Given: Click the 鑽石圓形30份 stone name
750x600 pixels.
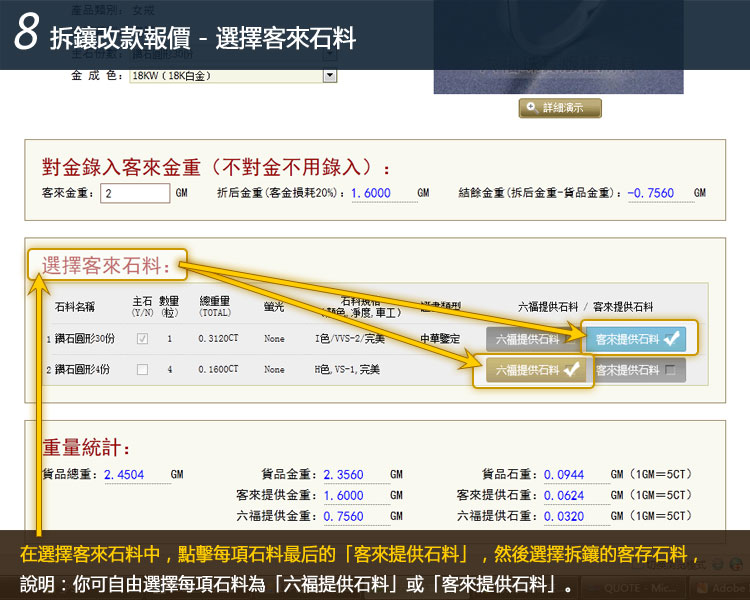Looking at the screenshot, I should tap(85, 339).
